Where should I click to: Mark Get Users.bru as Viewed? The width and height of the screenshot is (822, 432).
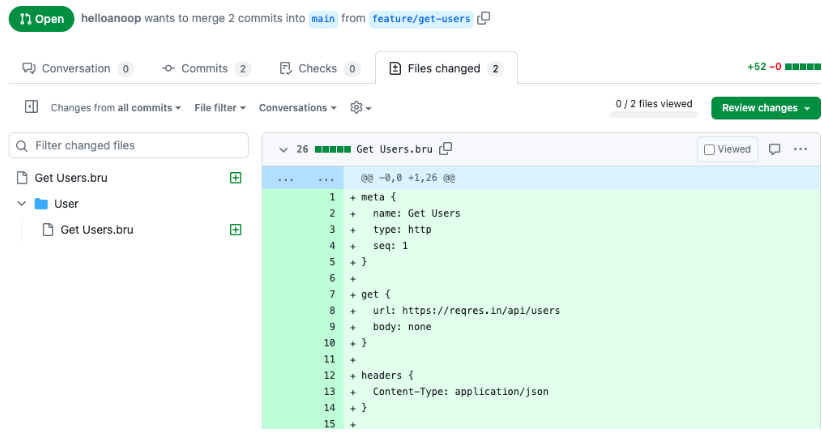pos(727,149)
